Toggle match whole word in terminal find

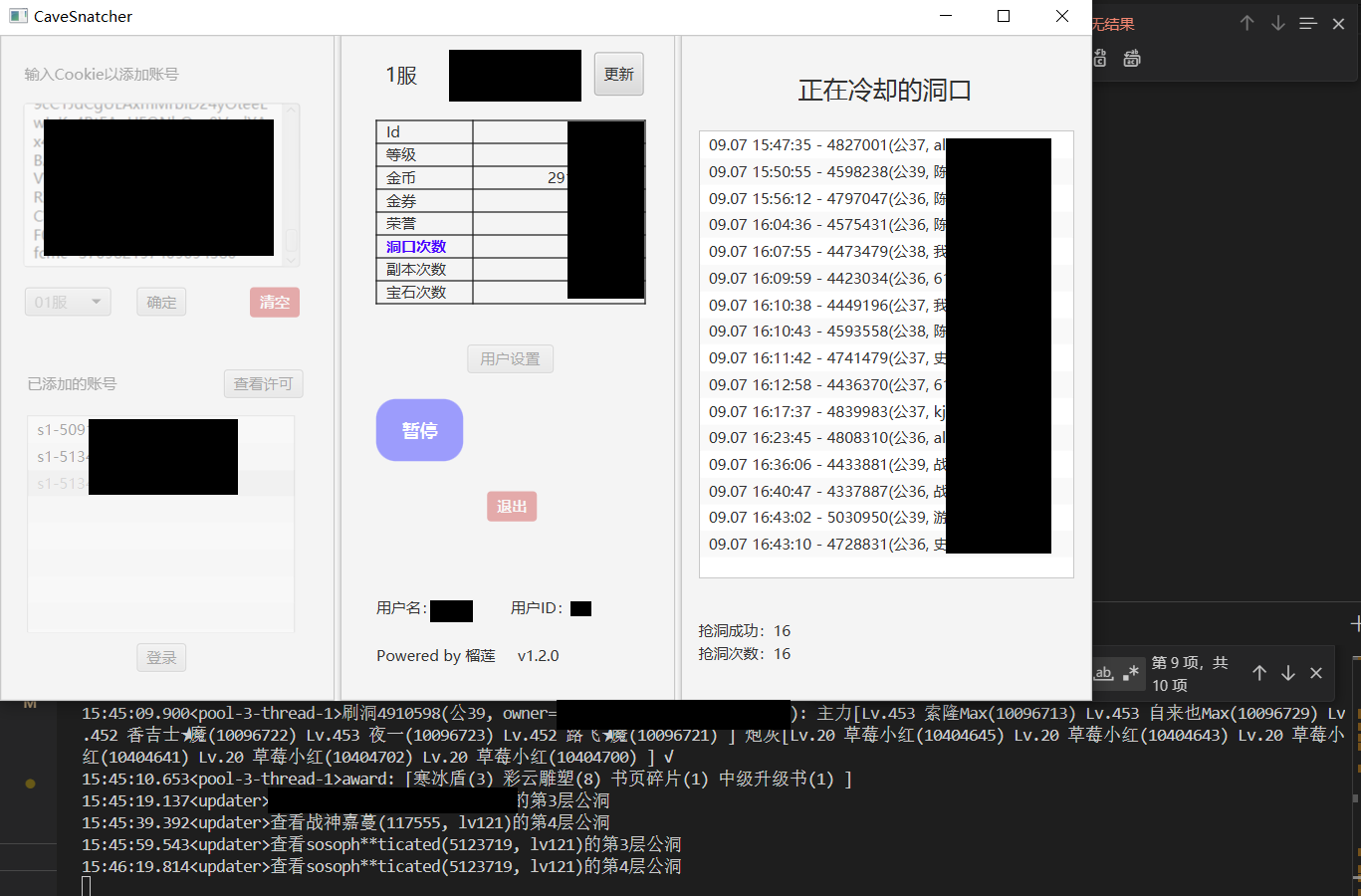pos(1103,673)
